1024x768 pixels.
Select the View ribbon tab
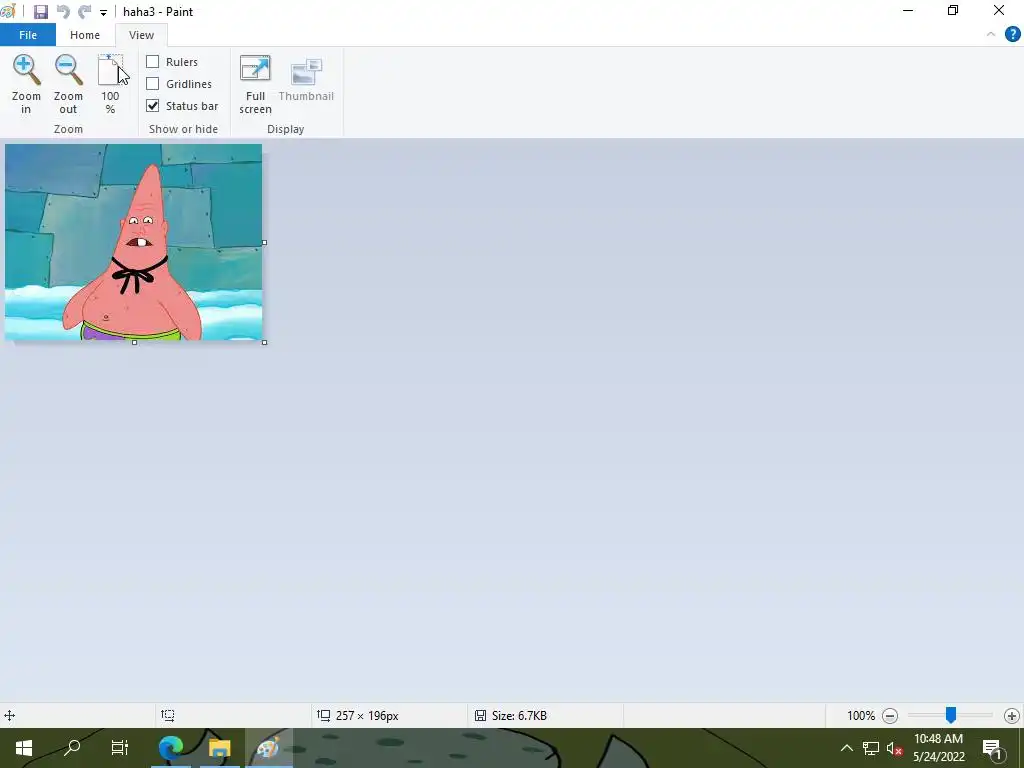pos(141,35)
